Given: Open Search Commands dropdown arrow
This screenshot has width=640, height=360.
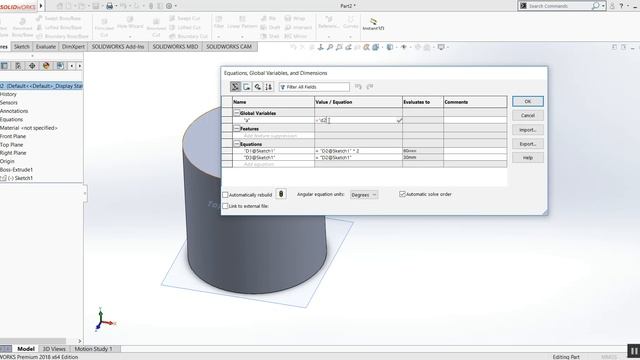Looking at the screenshot, I should 603,6.
